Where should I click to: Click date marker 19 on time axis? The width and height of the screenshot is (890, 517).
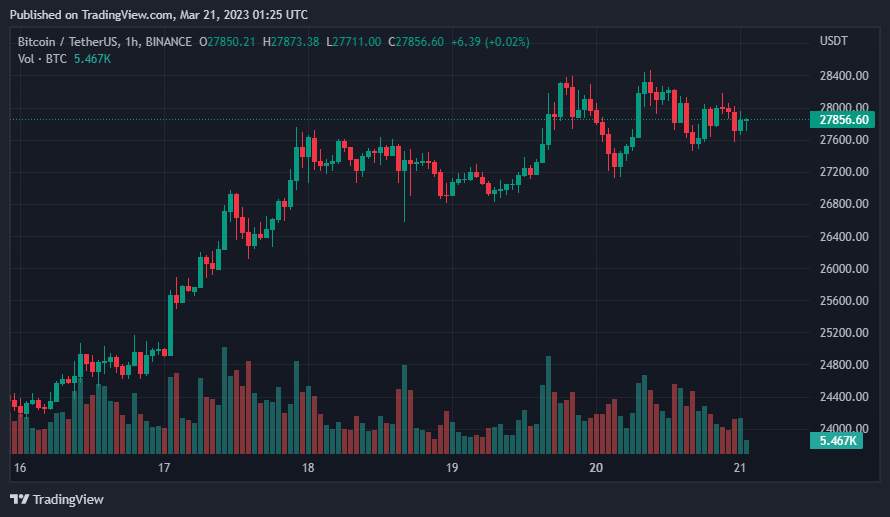point(452,468)
